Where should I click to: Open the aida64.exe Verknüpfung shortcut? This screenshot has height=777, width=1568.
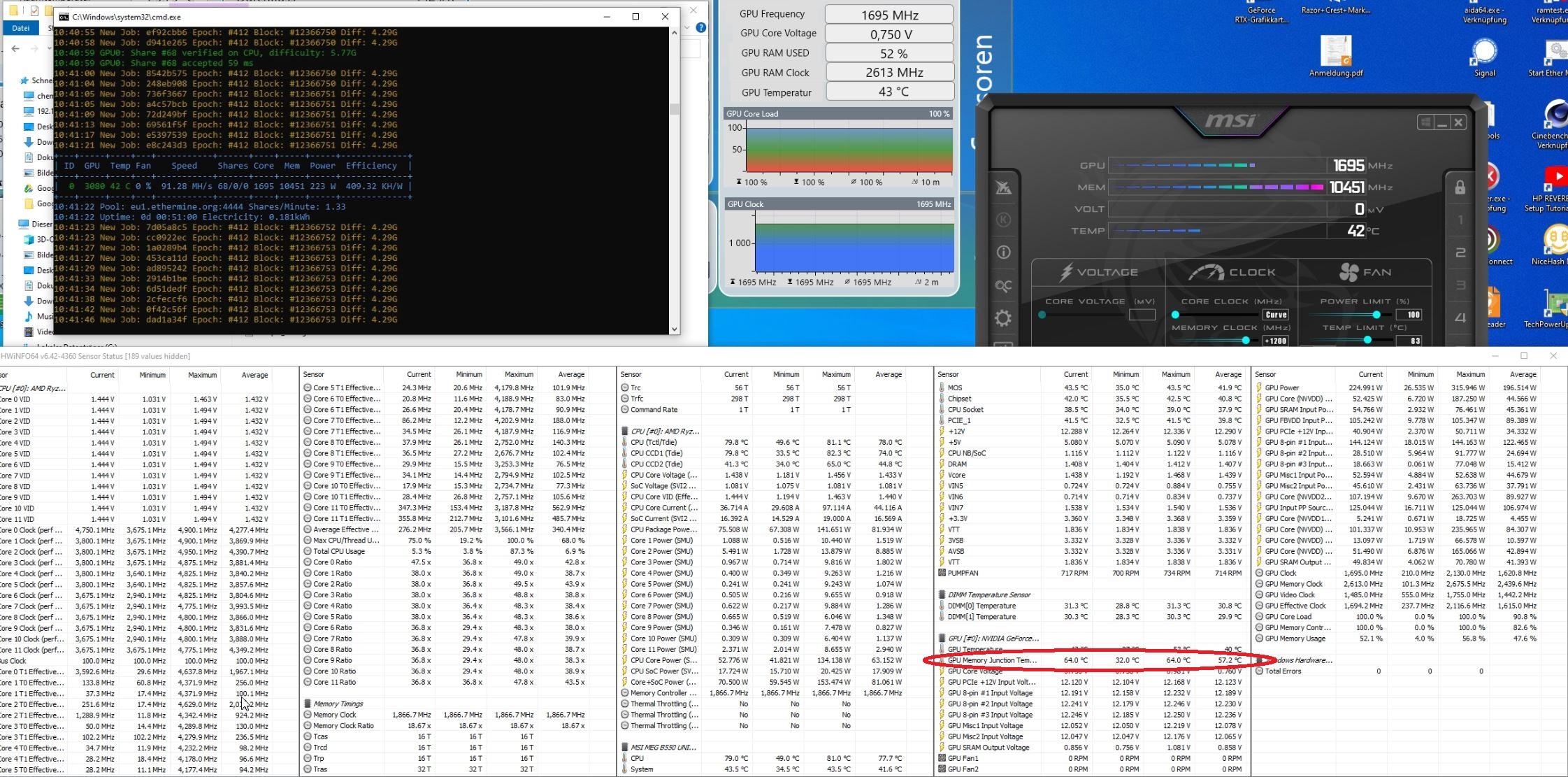(1484, 14)
